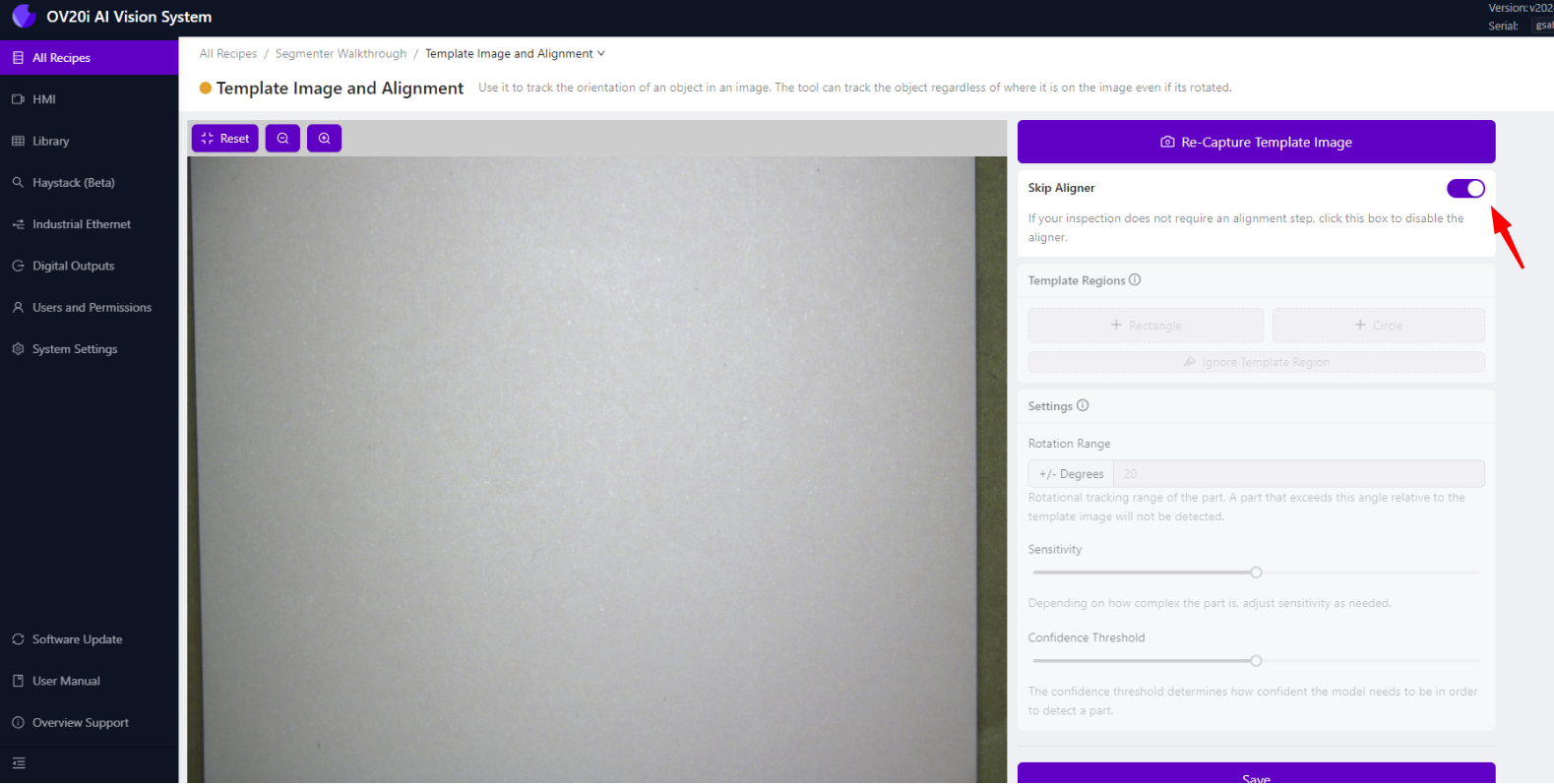This screenshot has width=1554, height=784.
Task: Open the Library page
Action: click(50, 142)
